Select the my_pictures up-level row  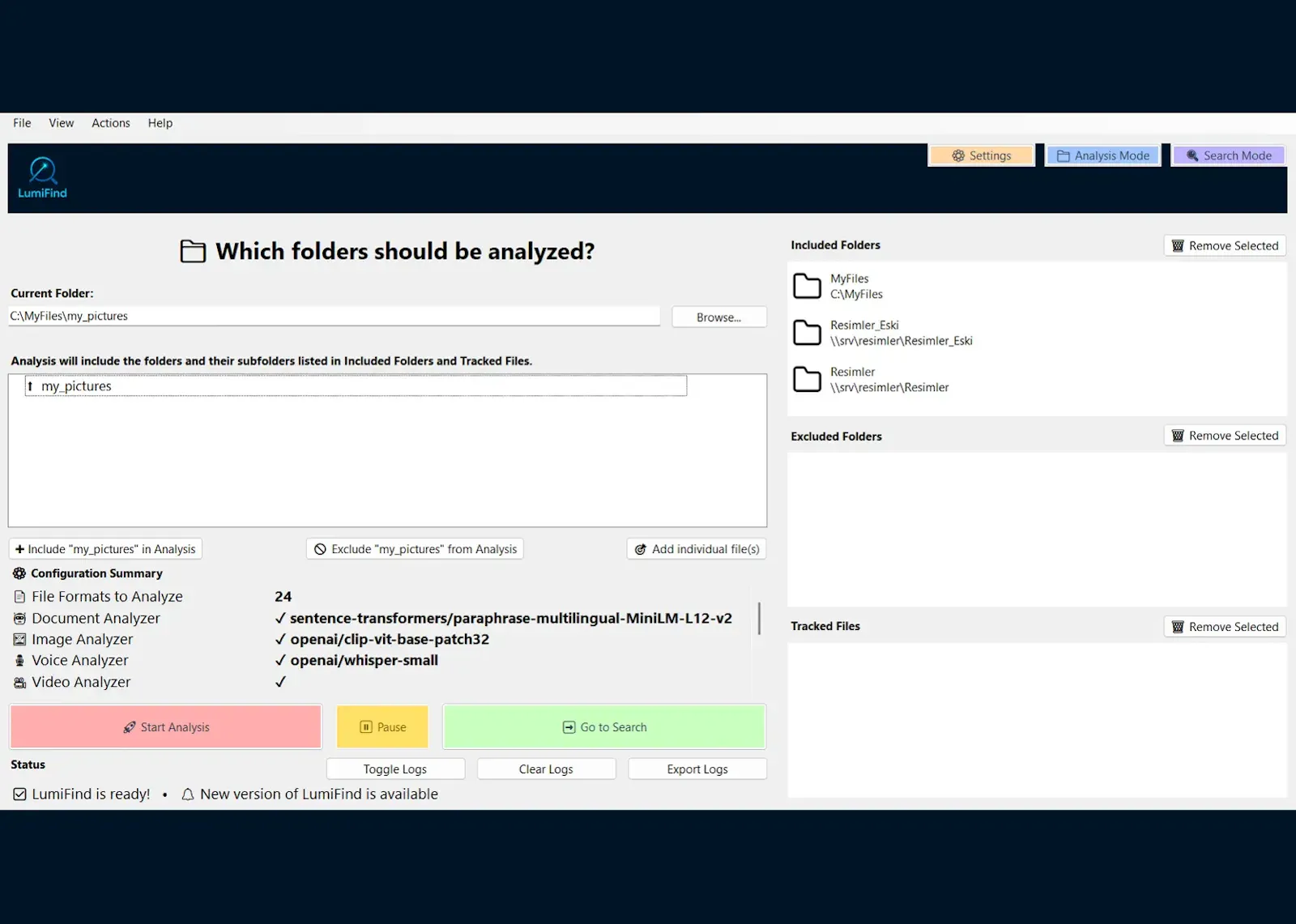coord(356,386)
